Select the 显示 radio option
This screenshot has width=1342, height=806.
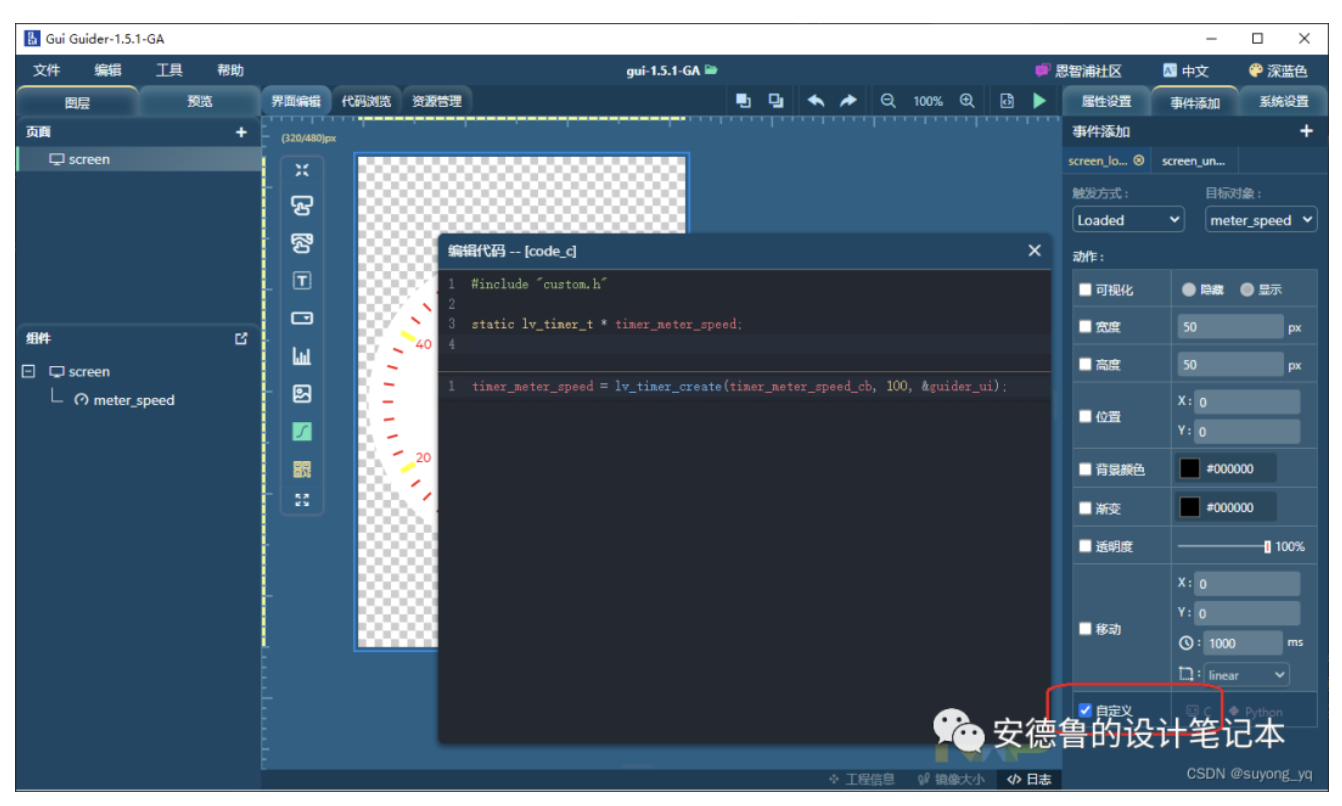(1247, 290)
